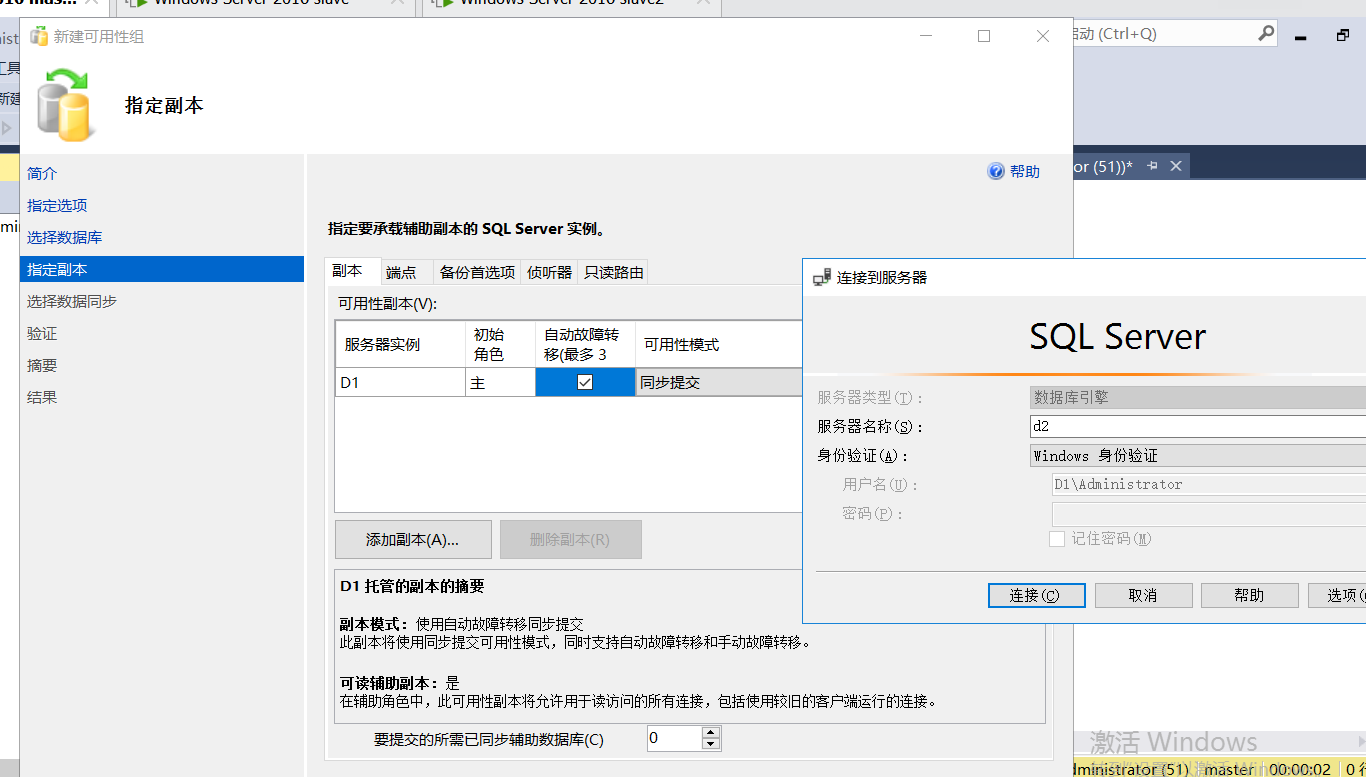Image resolution: width=1366 pixels, height=777 pixels.
Task: Click 取消 button in connect dialog
Action: (1143, 595)
